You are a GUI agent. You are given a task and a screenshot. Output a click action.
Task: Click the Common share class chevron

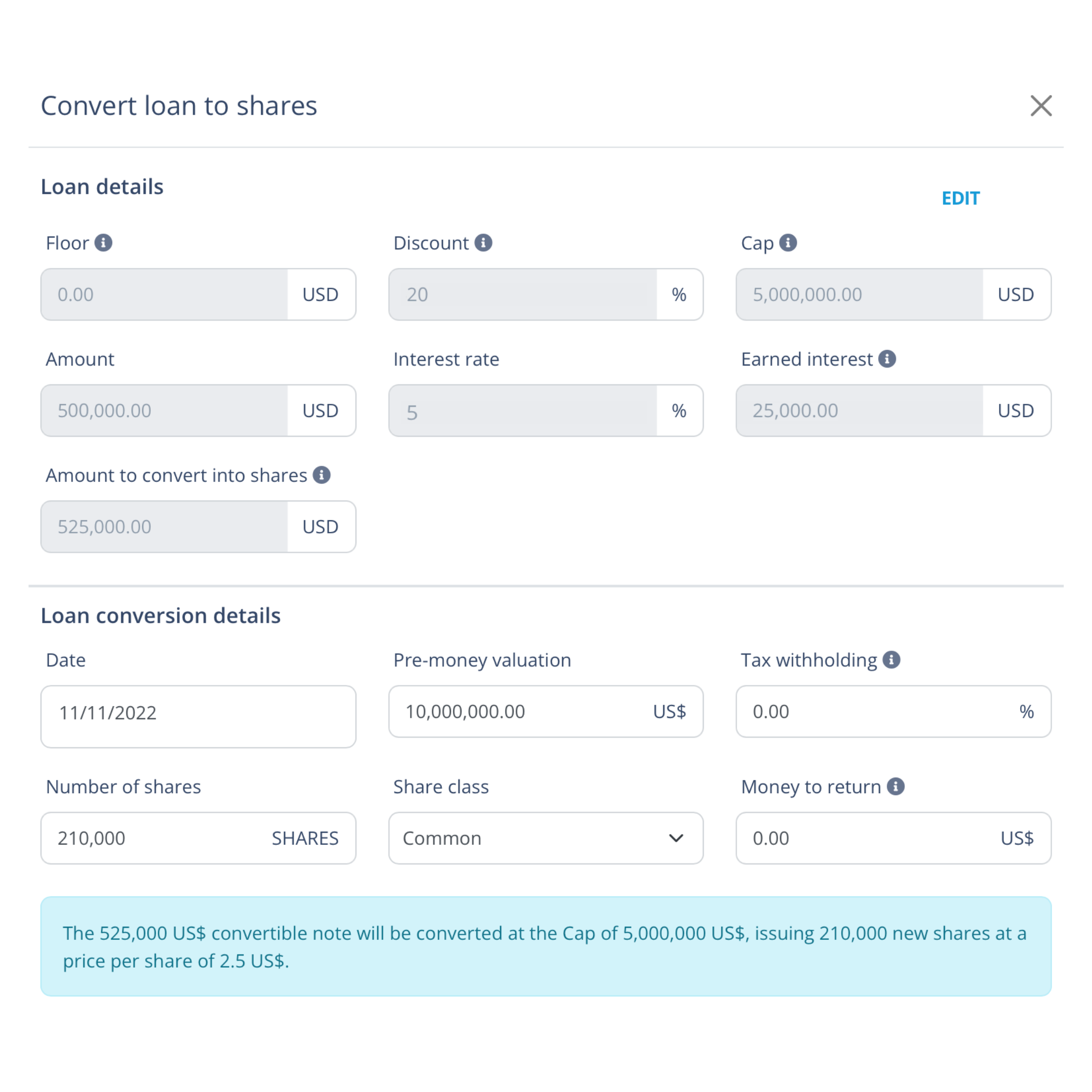pos(677,838)
